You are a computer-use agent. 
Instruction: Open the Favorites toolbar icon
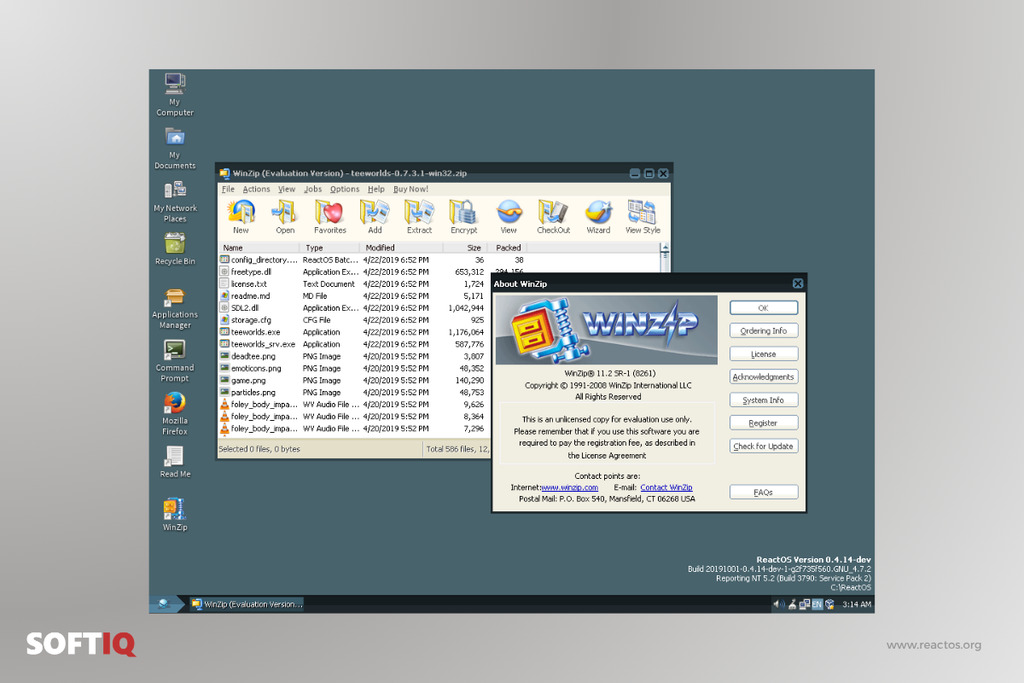point(330,217)
